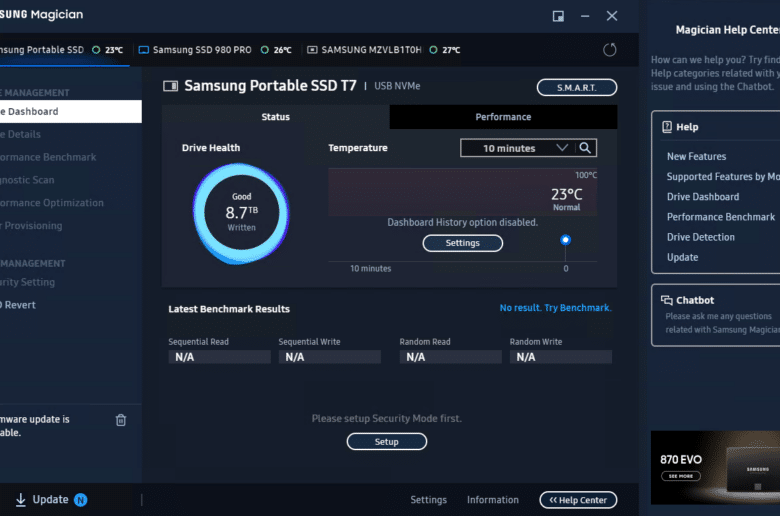Open PSID Revert in sidebar
780x516 pixels.
[71, 305]
